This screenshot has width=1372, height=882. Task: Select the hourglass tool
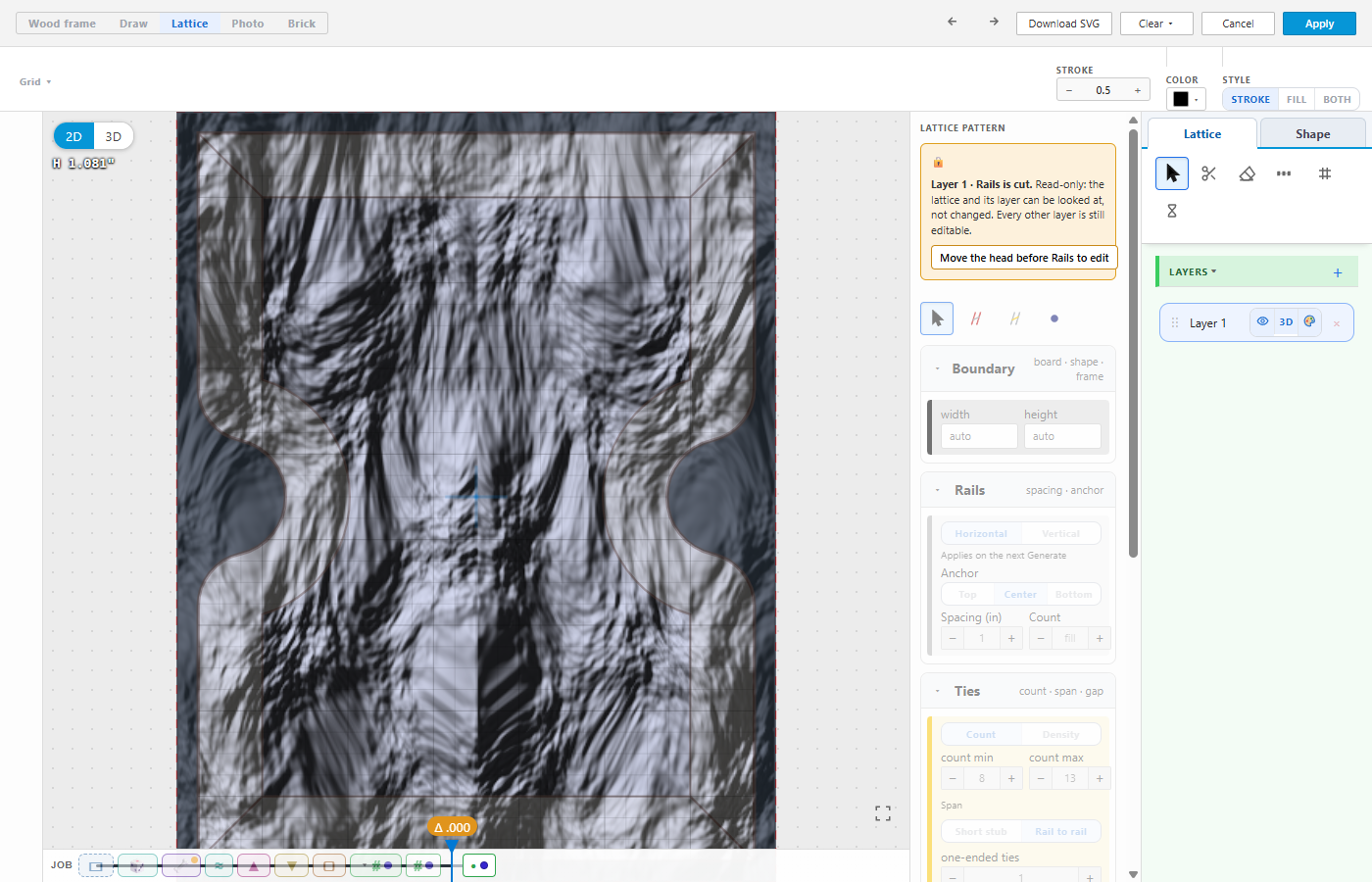point(1171,211)
